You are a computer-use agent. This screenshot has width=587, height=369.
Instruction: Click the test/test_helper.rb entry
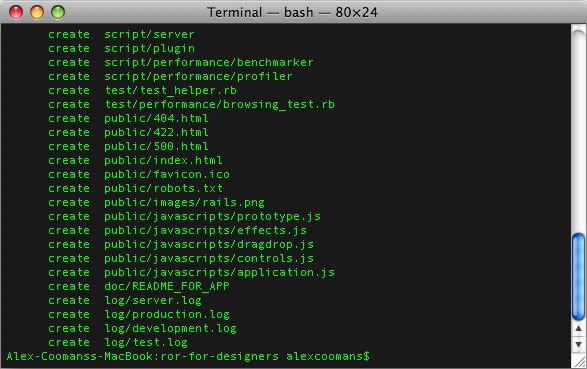click(171, 91)
